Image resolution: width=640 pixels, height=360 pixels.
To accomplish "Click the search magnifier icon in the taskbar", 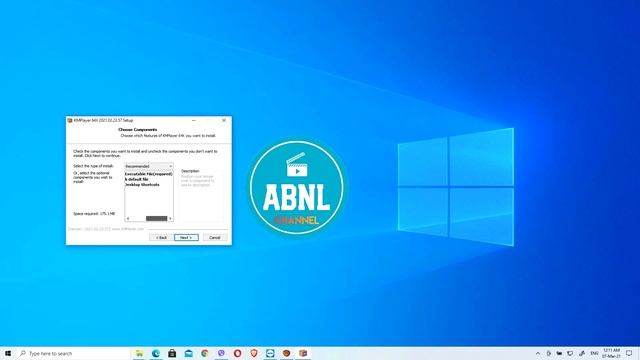I will 23,353.
